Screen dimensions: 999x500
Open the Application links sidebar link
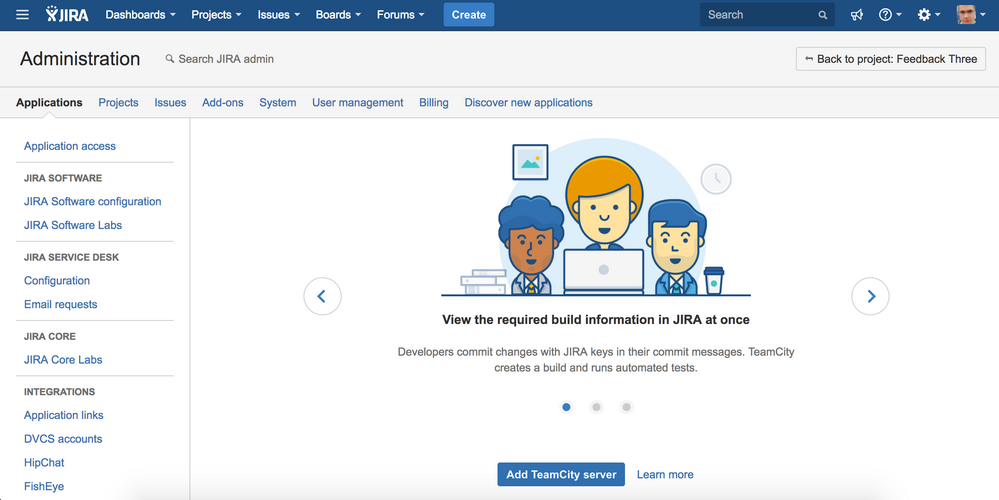[63, 415]
